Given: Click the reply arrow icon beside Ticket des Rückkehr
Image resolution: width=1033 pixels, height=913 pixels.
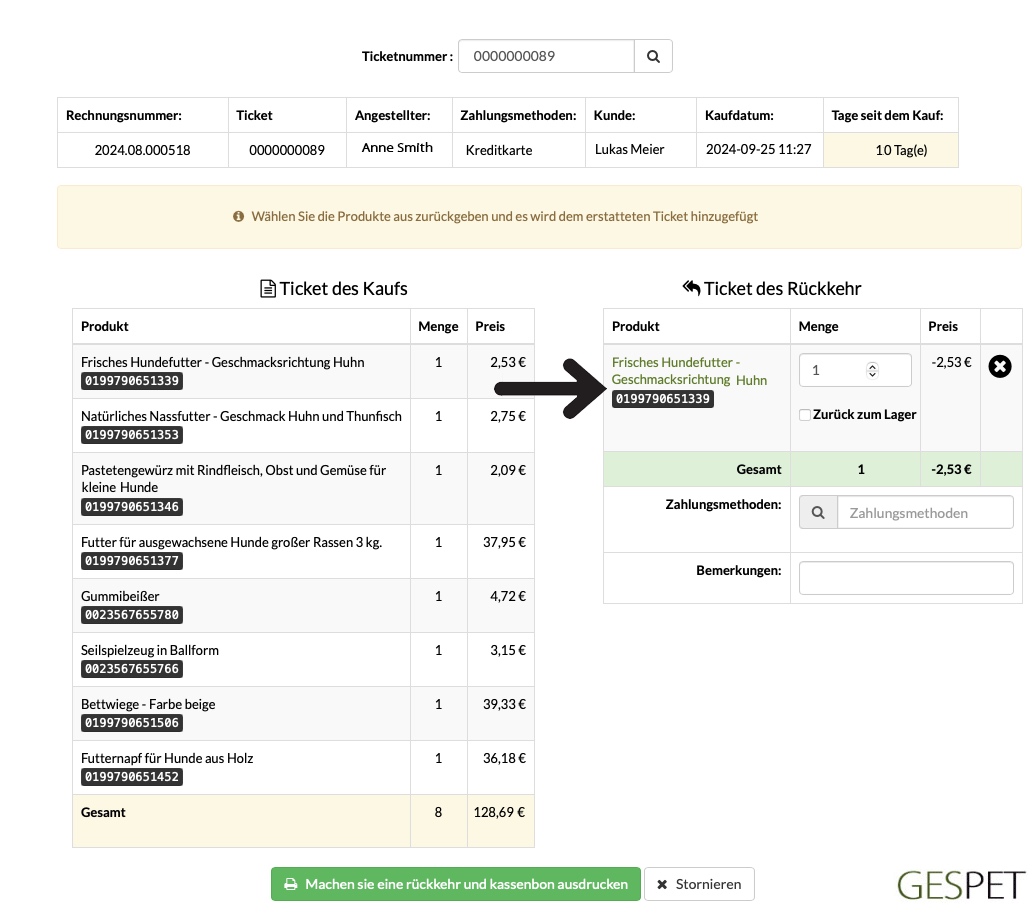Looking at the screenshot, I should 691,288.
